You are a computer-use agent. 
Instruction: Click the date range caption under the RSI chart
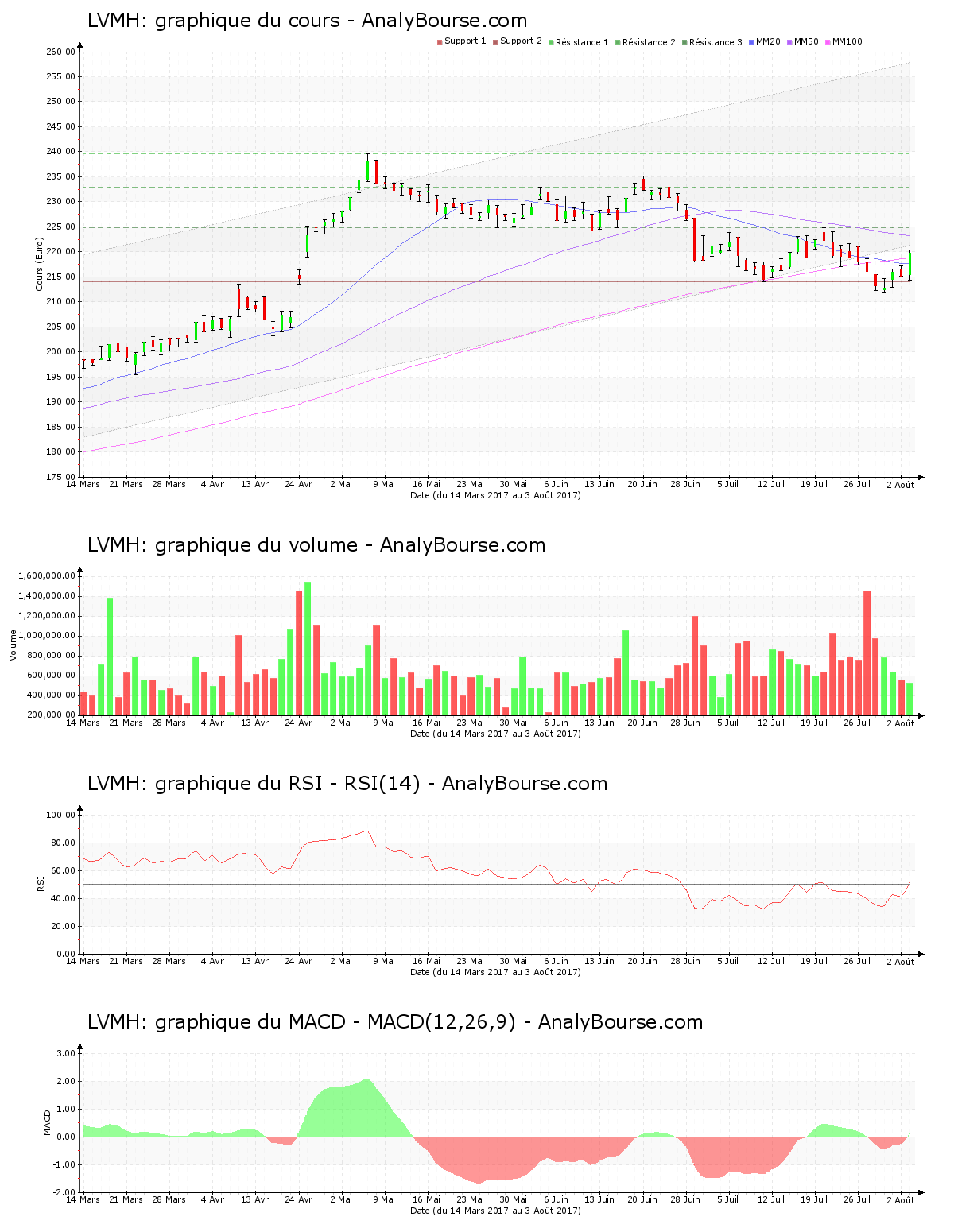(495, 972)
